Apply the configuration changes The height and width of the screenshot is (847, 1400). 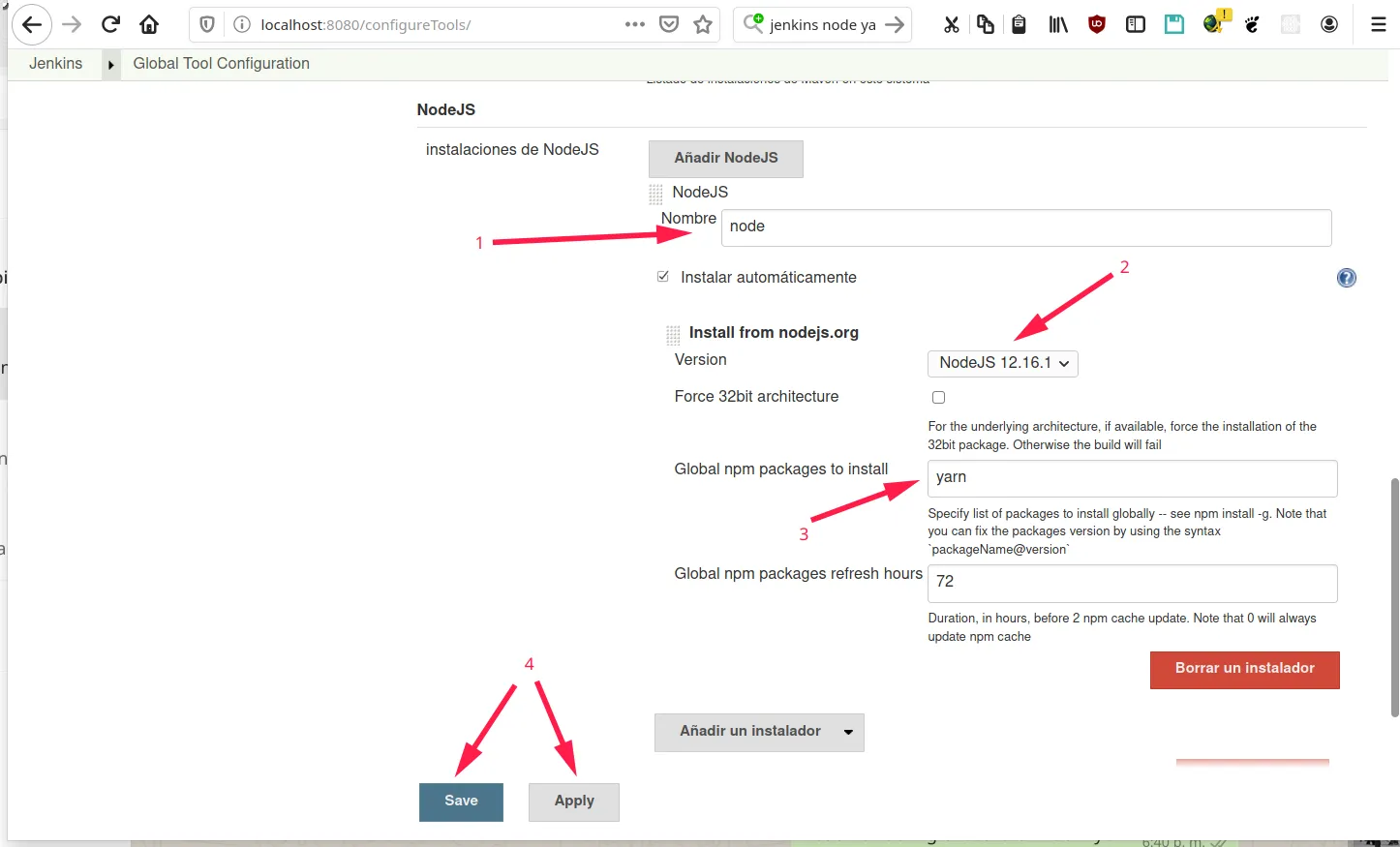pos(574,802)
